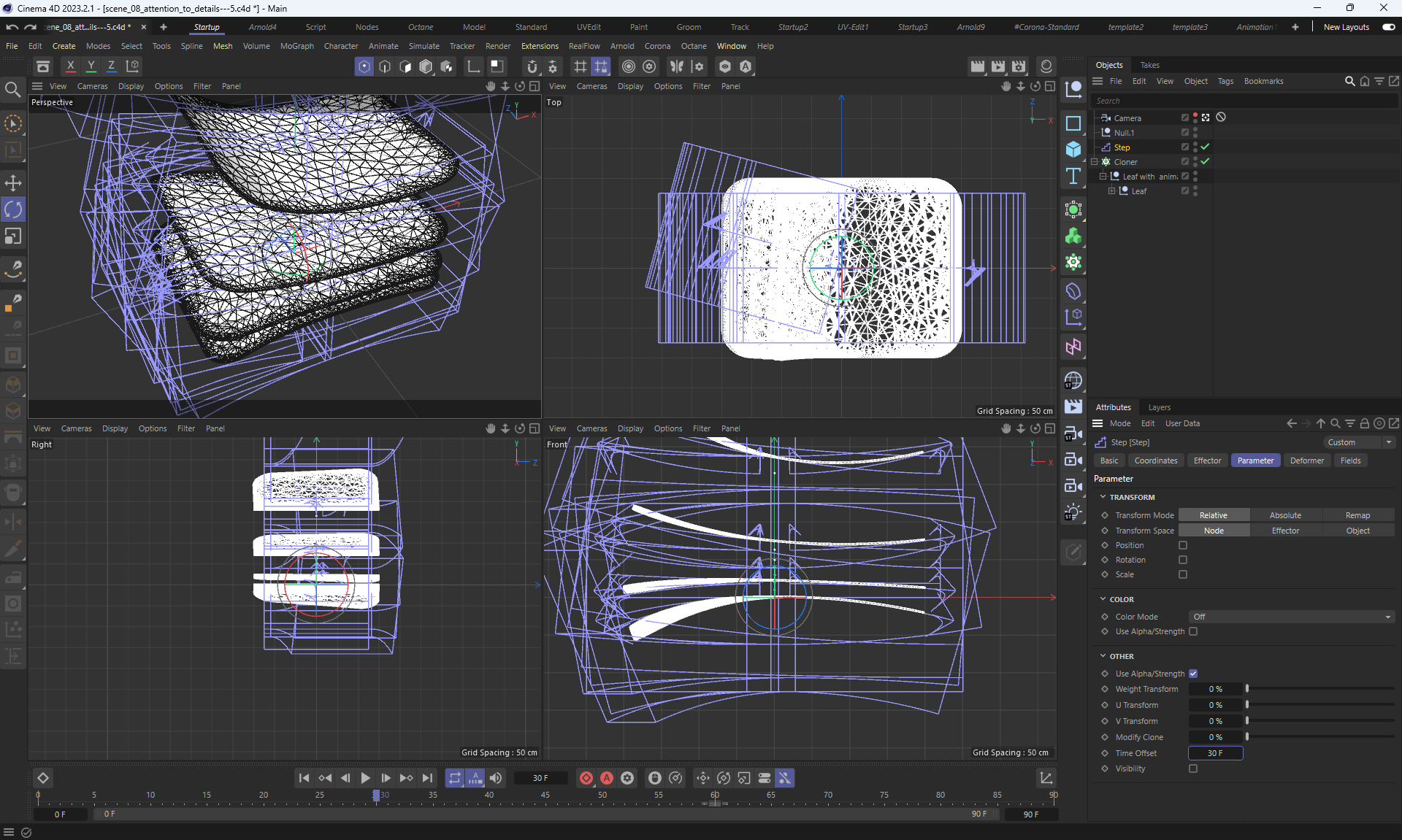Collapse the Cloner object in tree
This screenshot has height=840, width=1402.
1095,162
